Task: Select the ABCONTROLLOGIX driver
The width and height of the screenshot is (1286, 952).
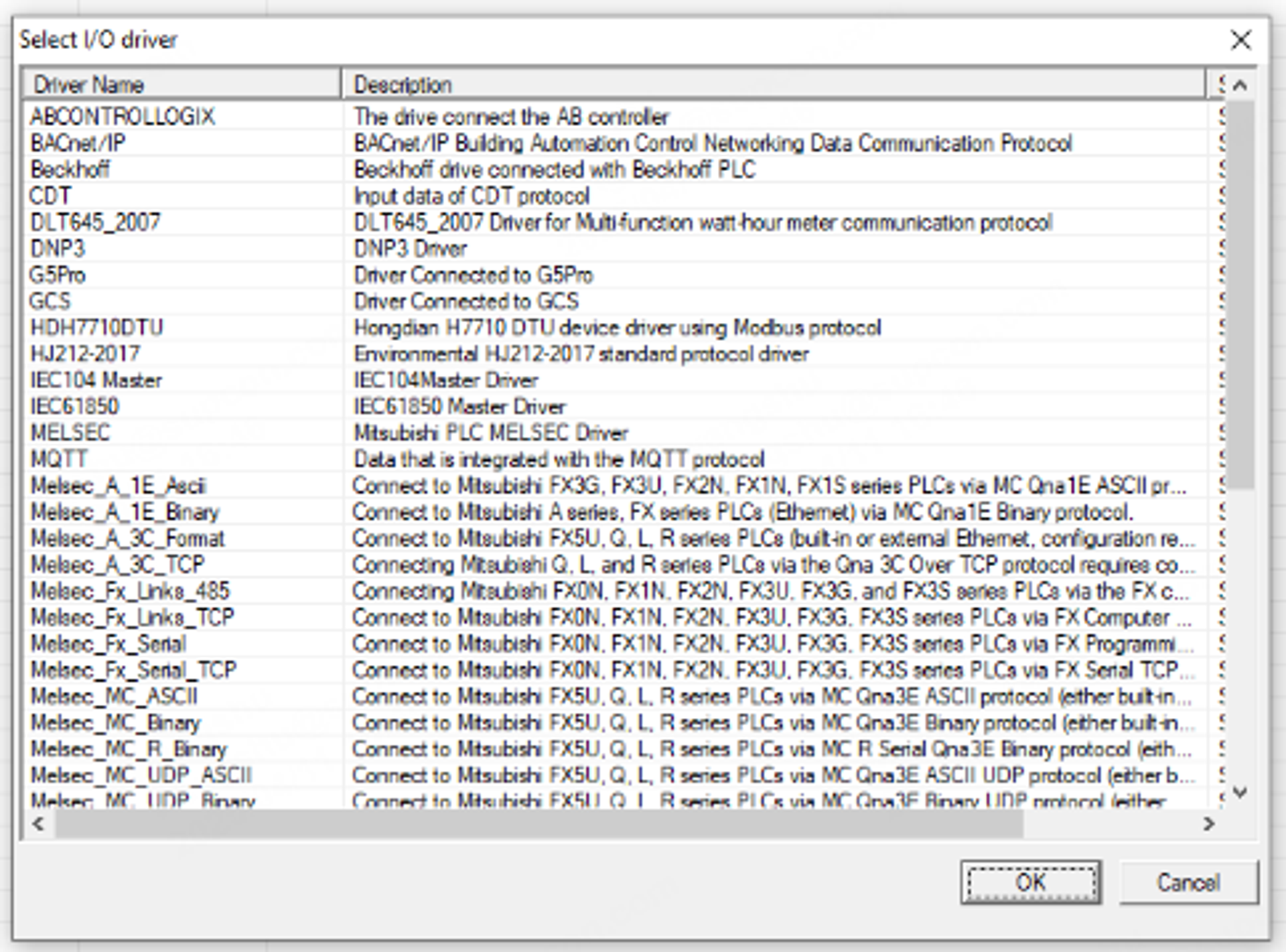Action: point(123,117)
